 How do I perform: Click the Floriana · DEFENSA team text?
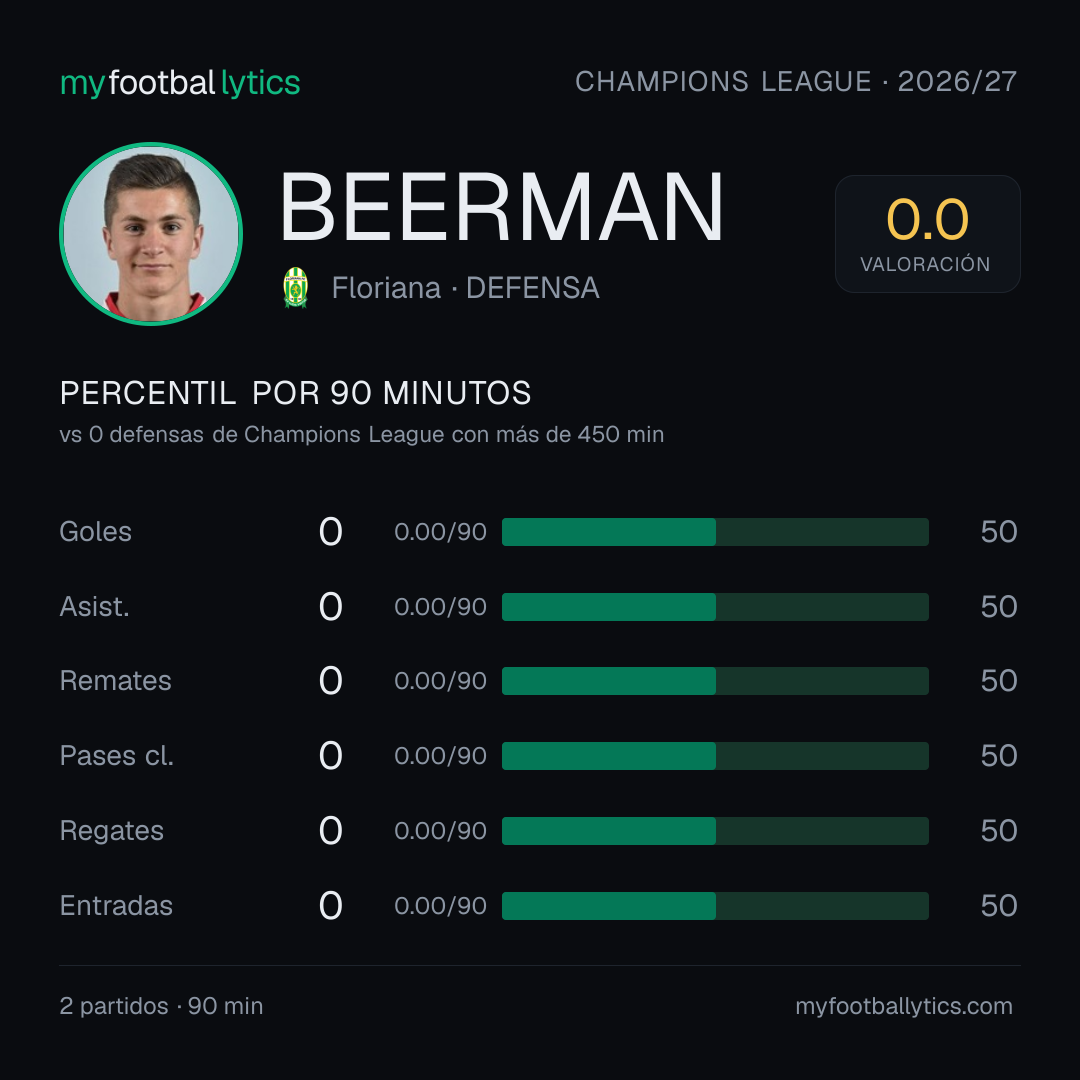point(466,288)
